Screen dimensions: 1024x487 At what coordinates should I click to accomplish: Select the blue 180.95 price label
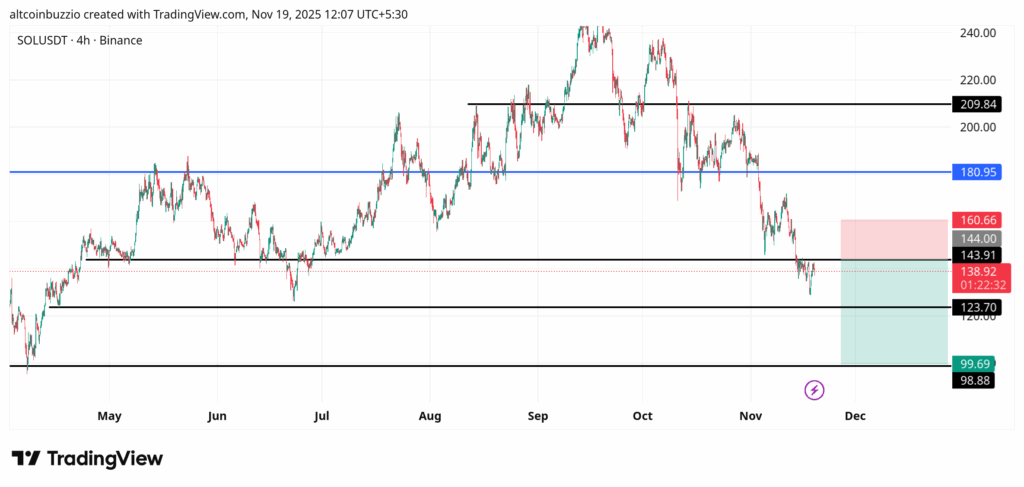974,172
